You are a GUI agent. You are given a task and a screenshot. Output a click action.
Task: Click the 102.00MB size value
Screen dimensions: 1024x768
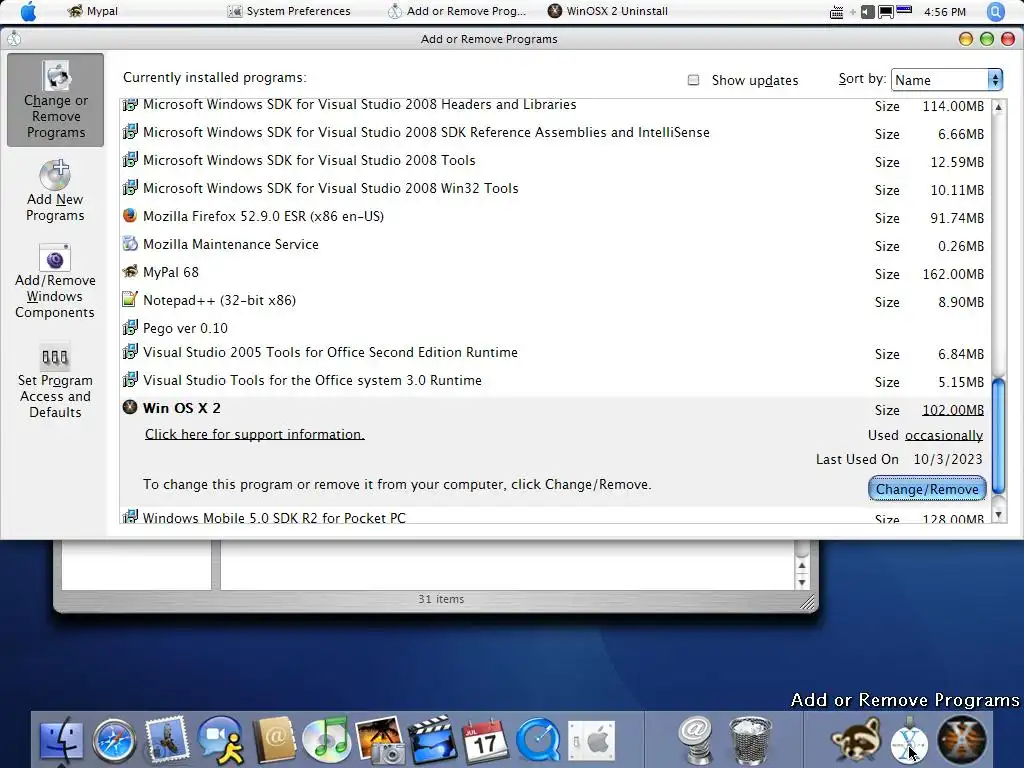[x=953, y=410]
